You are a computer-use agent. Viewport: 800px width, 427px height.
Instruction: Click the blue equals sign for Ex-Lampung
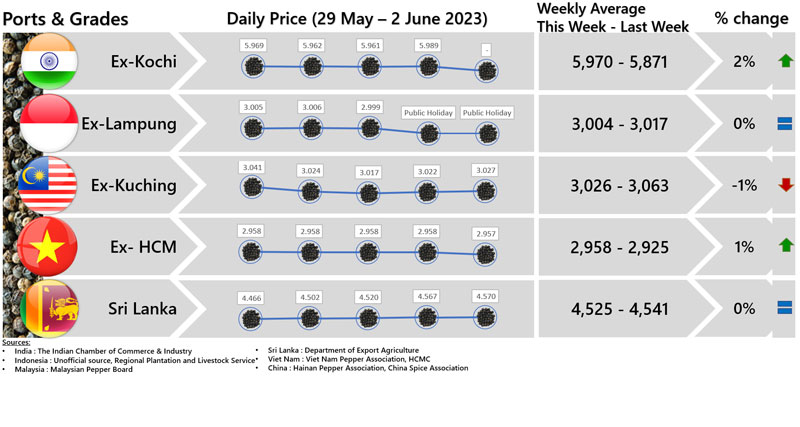coord(785,124)
